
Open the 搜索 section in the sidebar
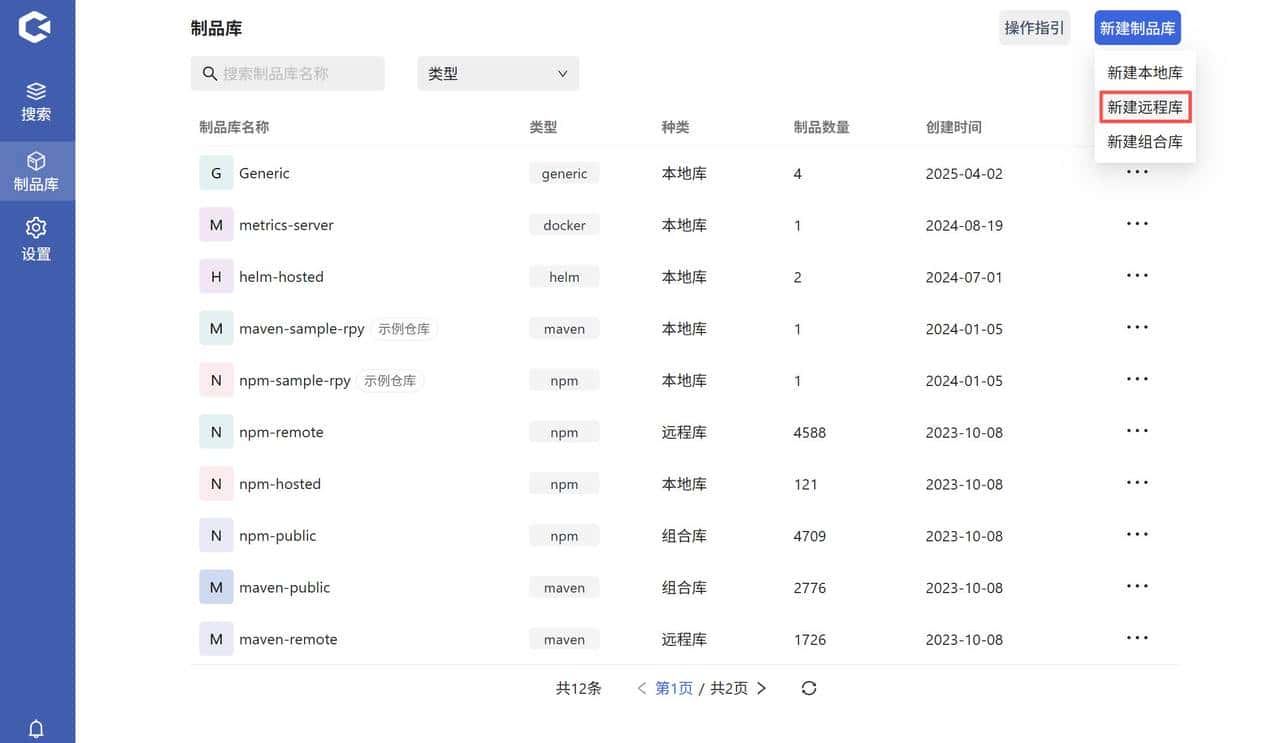(37, 99)
